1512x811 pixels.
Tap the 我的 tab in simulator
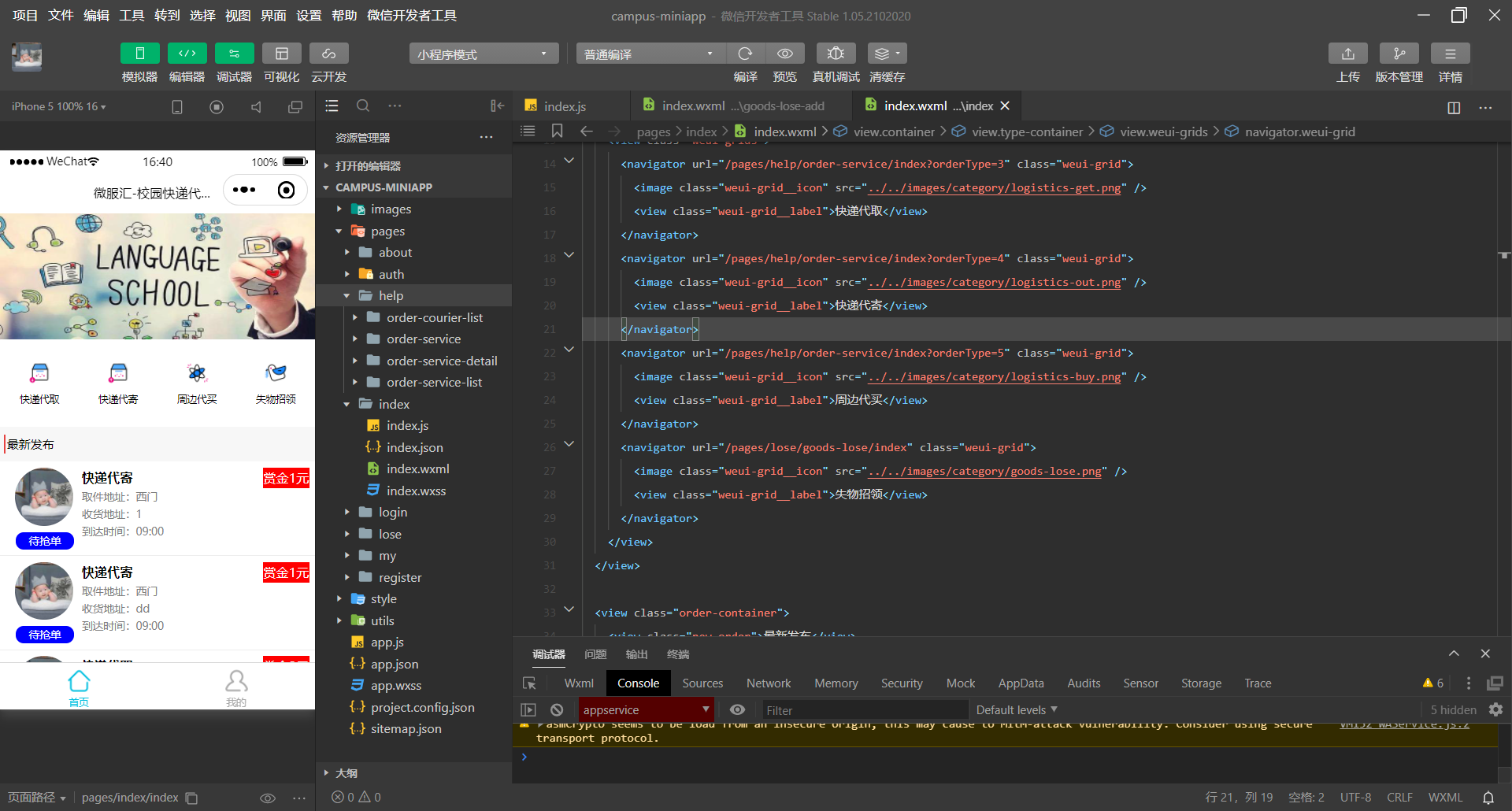tap(236, 687)
